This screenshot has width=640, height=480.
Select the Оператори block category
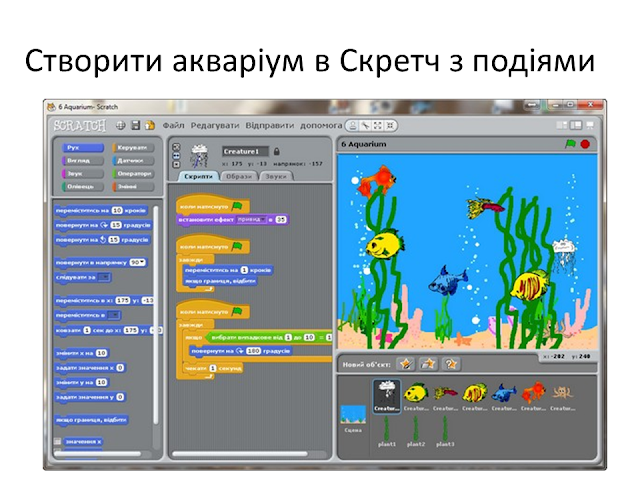tap(133, 173)
